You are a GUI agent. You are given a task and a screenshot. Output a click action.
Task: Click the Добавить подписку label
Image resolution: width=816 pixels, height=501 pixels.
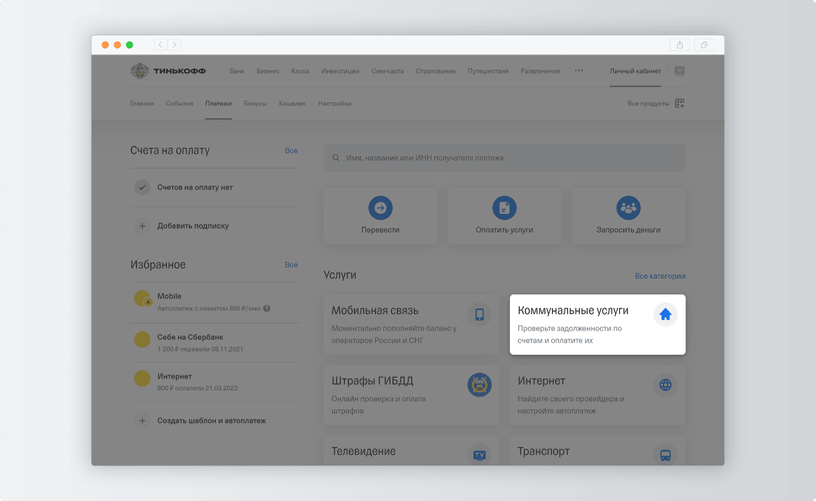tap(193, 226)
